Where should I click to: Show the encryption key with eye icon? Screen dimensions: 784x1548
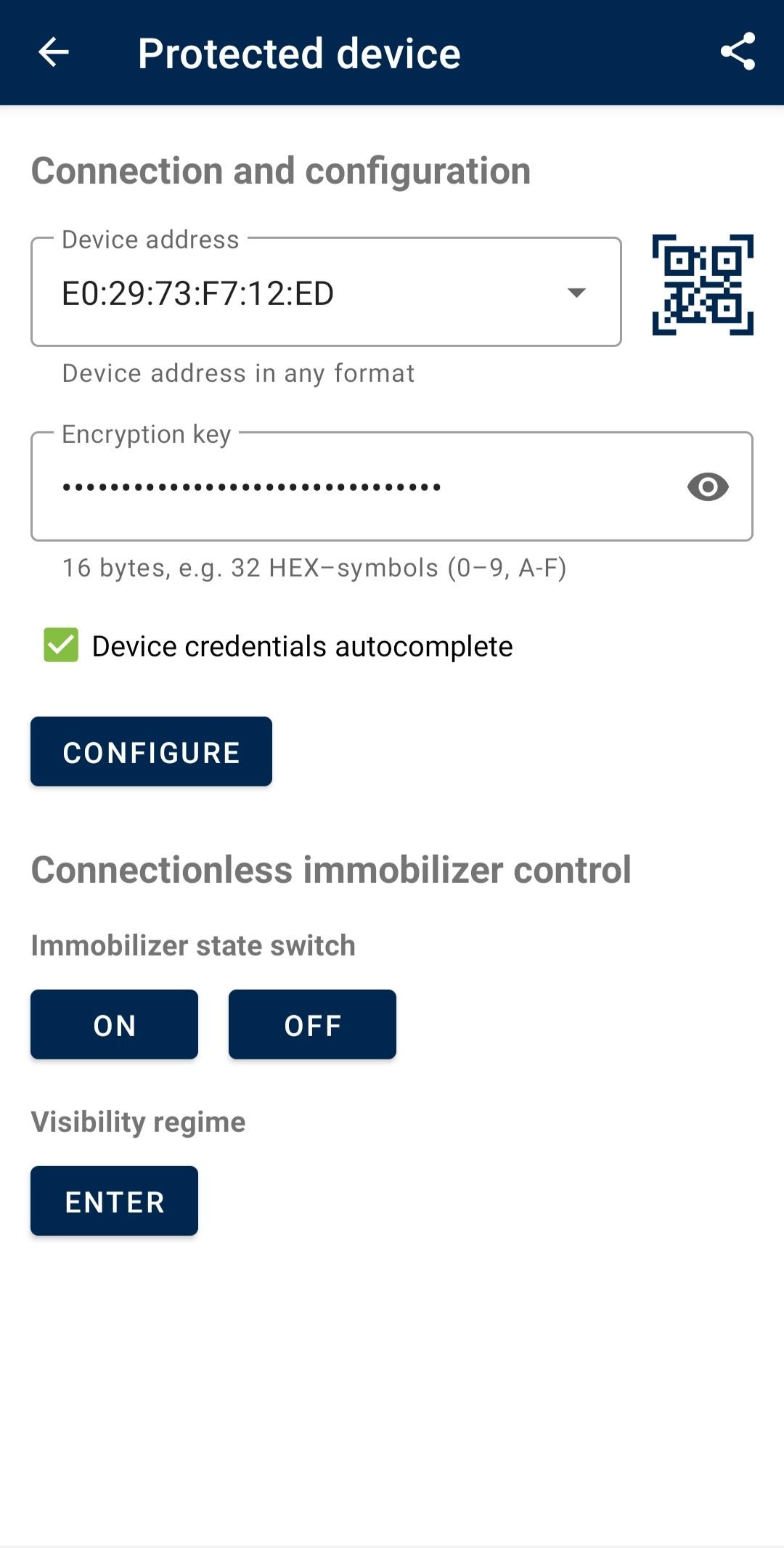point(708,486)
